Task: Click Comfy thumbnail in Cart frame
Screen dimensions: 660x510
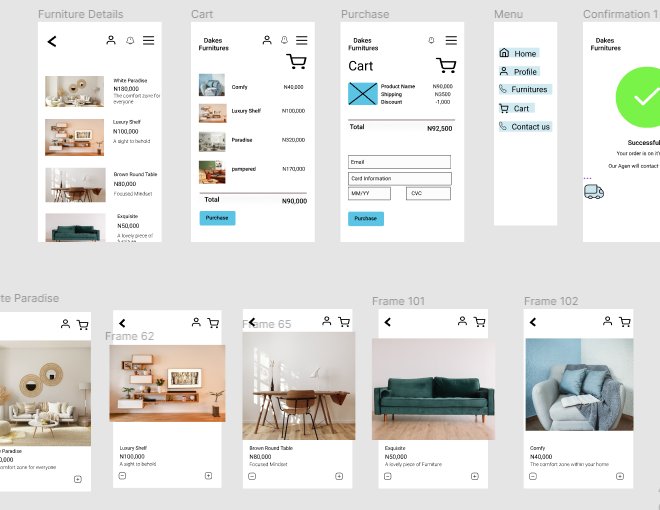Action: point(212,85)
